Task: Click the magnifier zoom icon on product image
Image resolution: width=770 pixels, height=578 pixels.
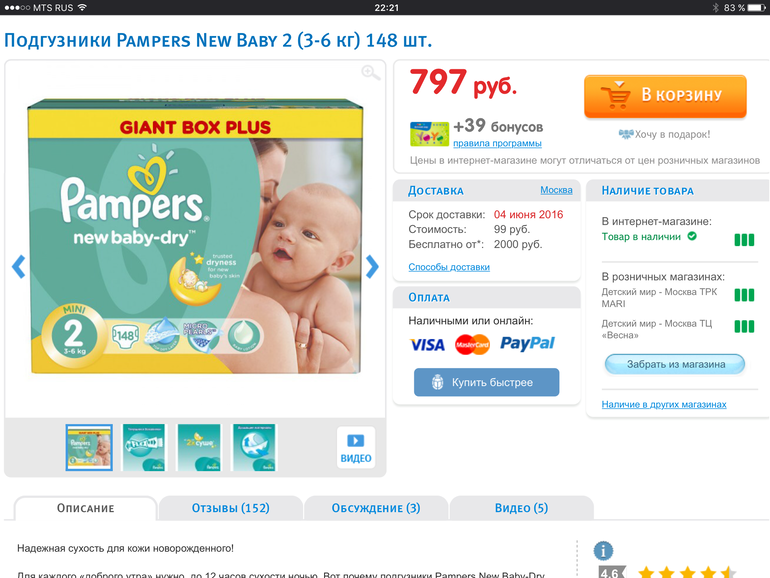Action: [x=370, y=73]
